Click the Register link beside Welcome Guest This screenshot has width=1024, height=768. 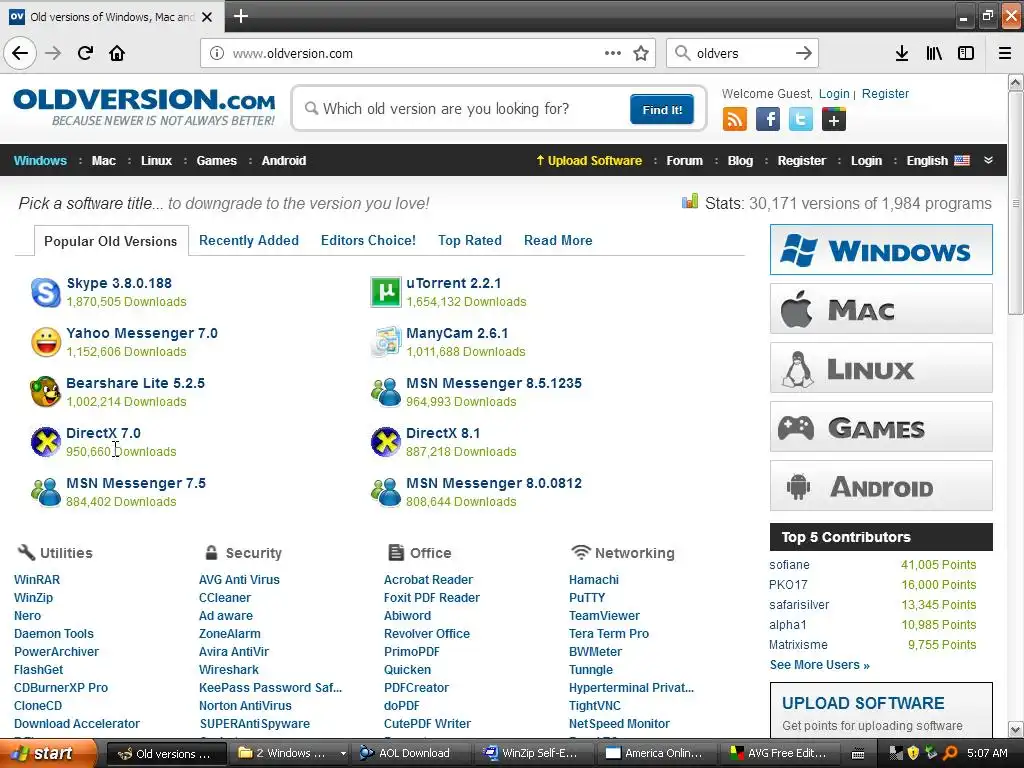click(885, 93)
